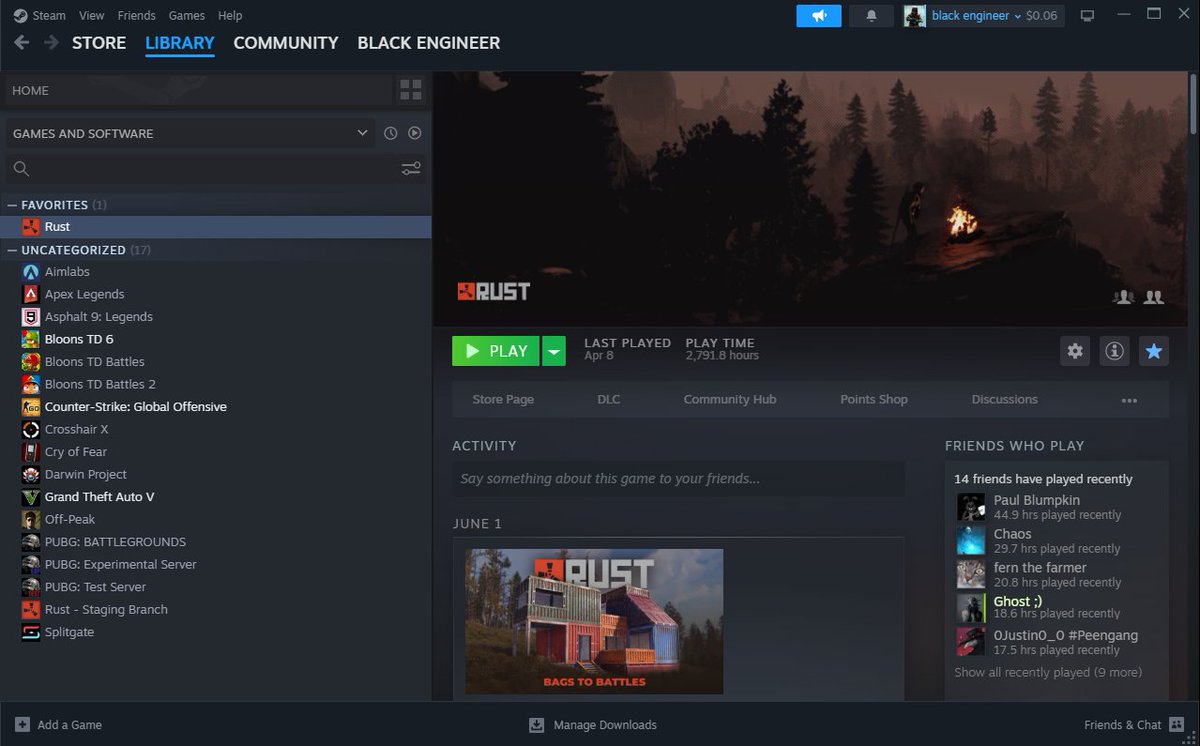This screenshot has height=746, width=1200.
Task: Open the Help menu
Action: click(230, 15)
